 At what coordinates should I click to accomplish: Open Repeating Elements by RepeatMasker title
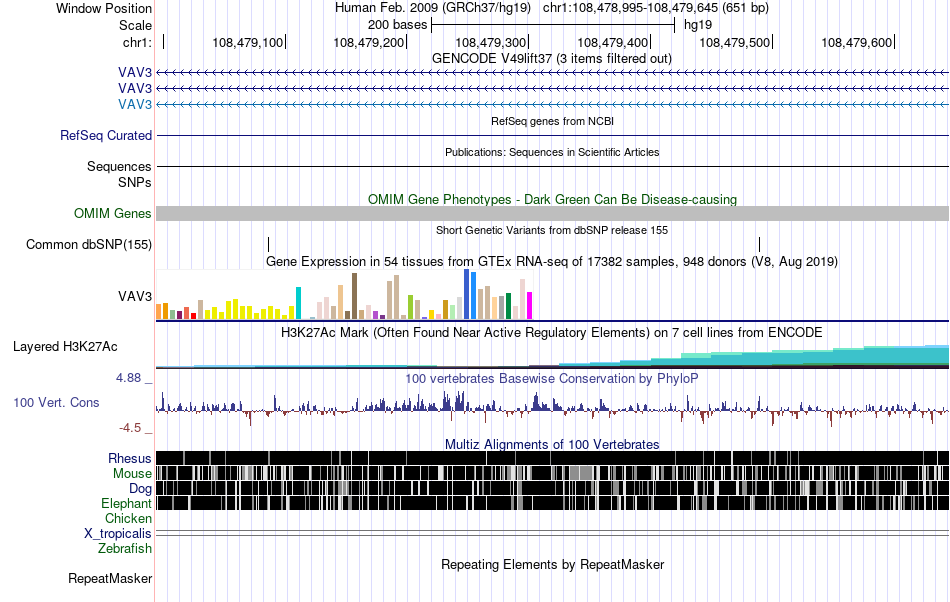(552, 564)
